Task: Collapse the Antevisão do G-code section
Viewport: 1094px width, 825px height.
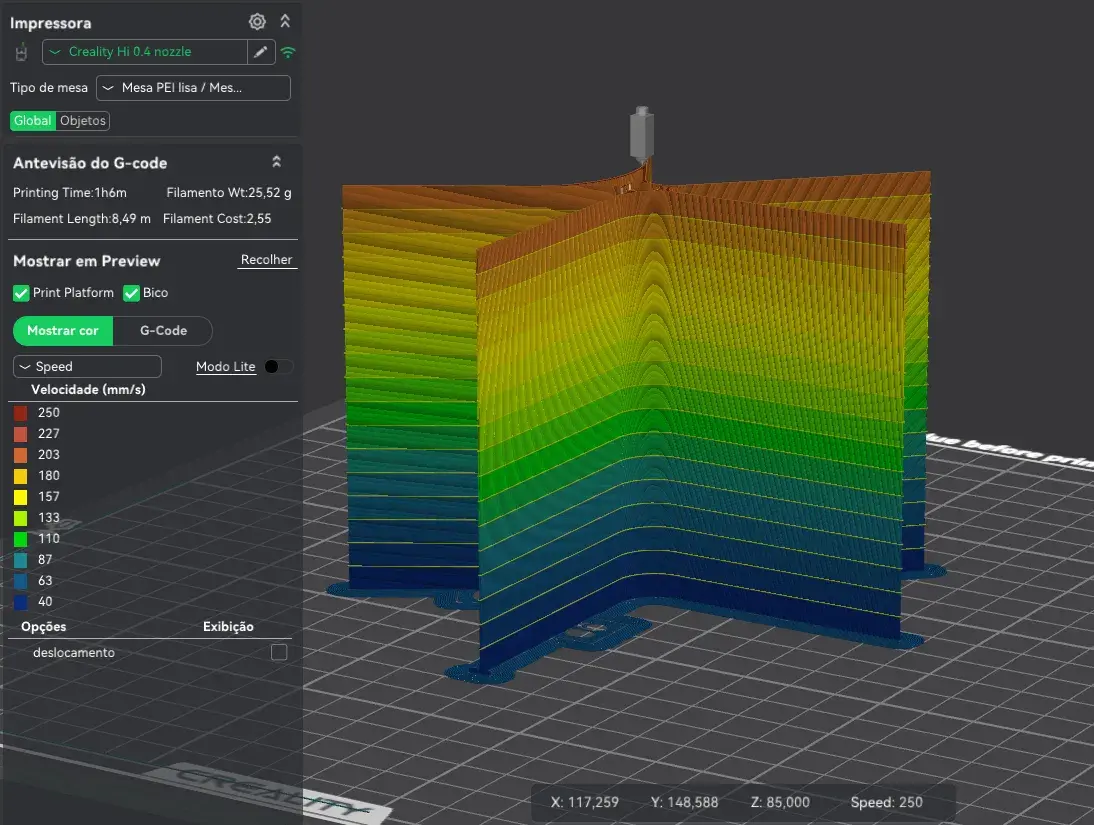Action: [276, 162]
